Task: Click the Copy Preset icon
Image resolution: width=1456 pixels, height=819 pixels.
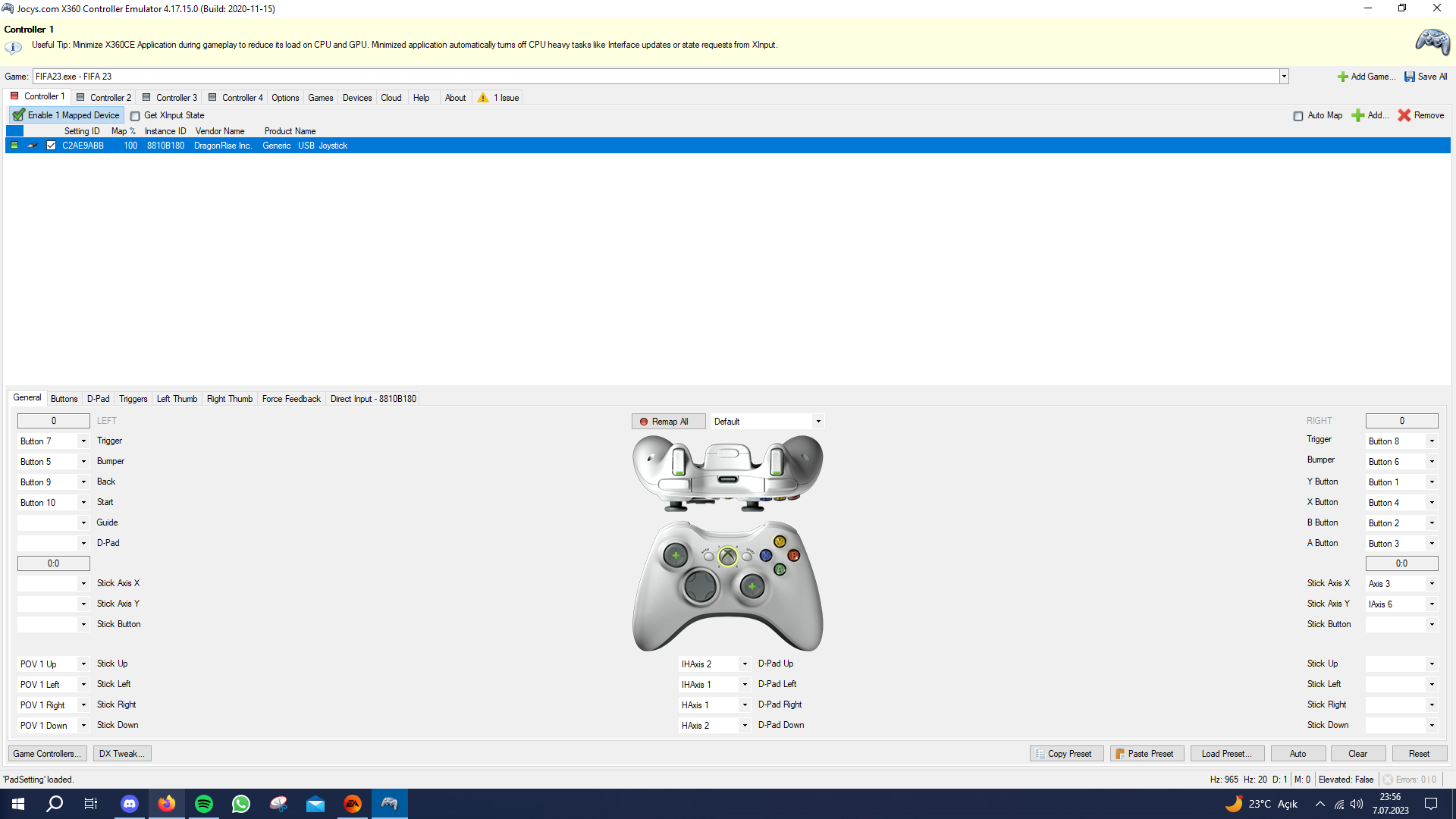Action: click(x=1040, y=754)
